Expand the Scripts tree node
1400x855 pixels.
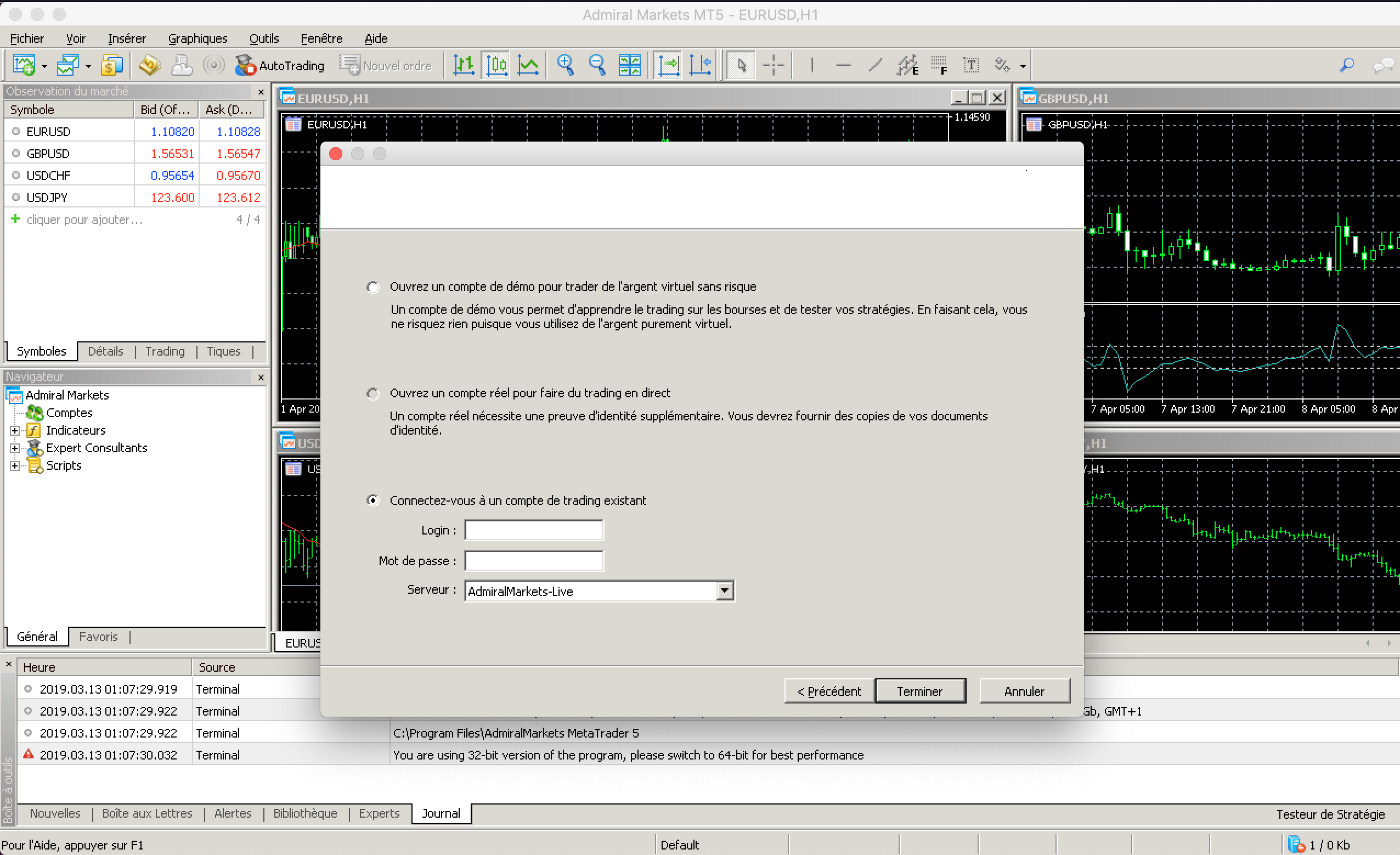15,465
